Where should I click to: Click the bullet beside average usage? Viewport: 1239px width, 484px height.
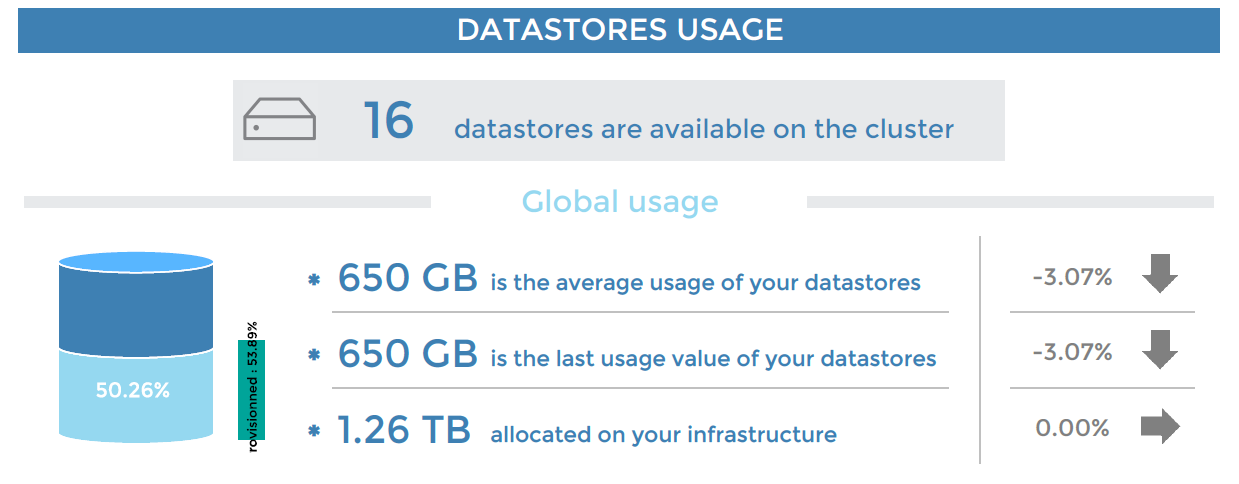[314, 281]
